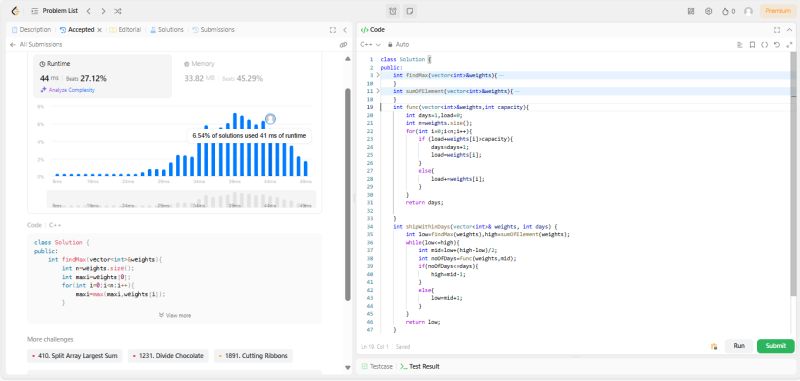The image size is (800, 381).
Task: Select the Runtime stats card
Action: 103,77
